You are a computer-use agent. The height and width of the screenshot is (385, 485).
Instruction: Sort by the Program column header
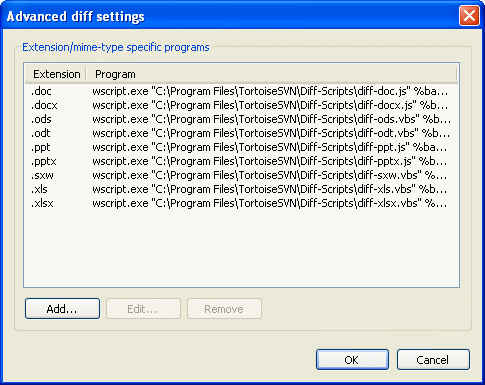tap(272, 74)
